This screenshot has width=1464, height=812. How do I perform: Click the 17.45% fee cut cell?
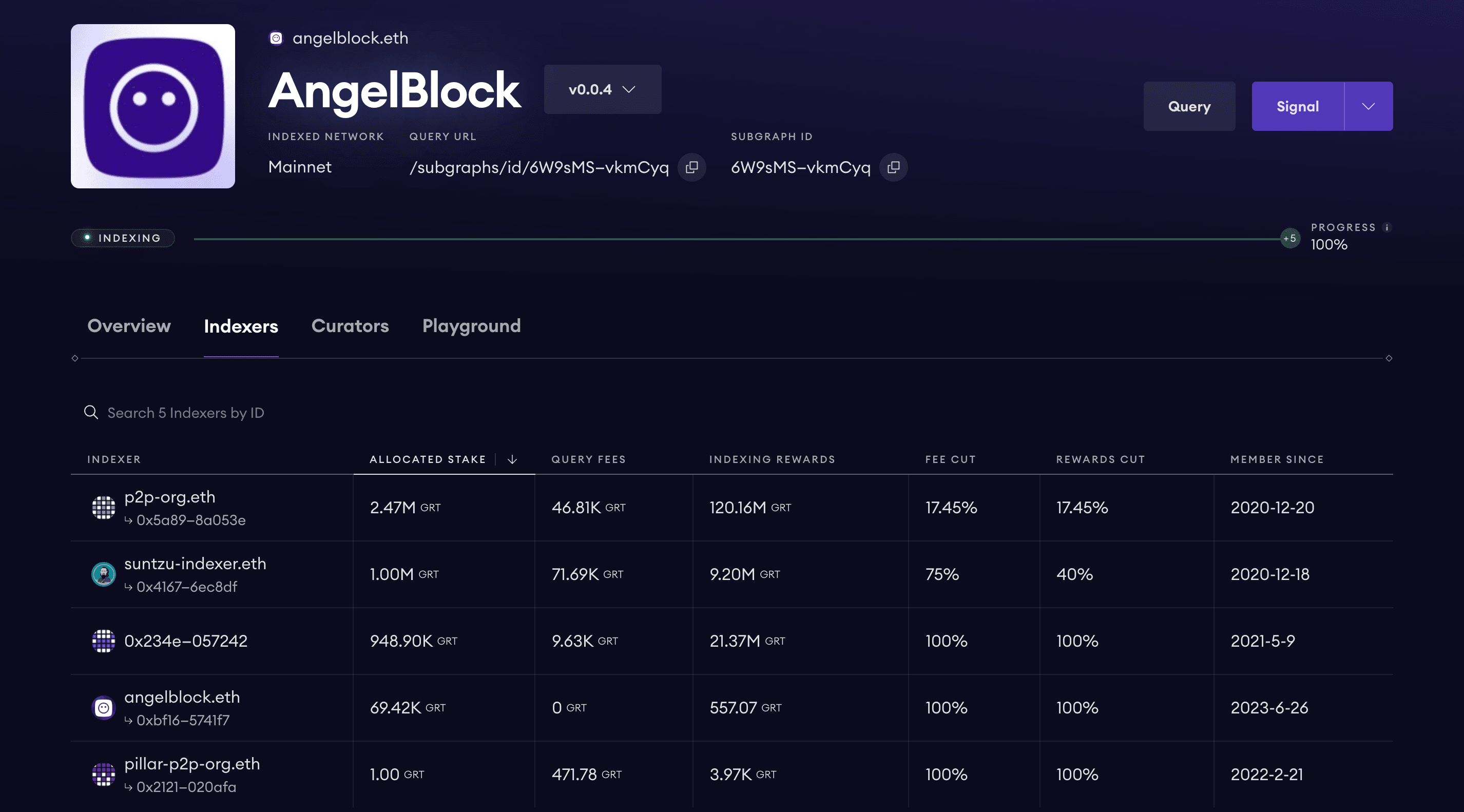[951, 508]
